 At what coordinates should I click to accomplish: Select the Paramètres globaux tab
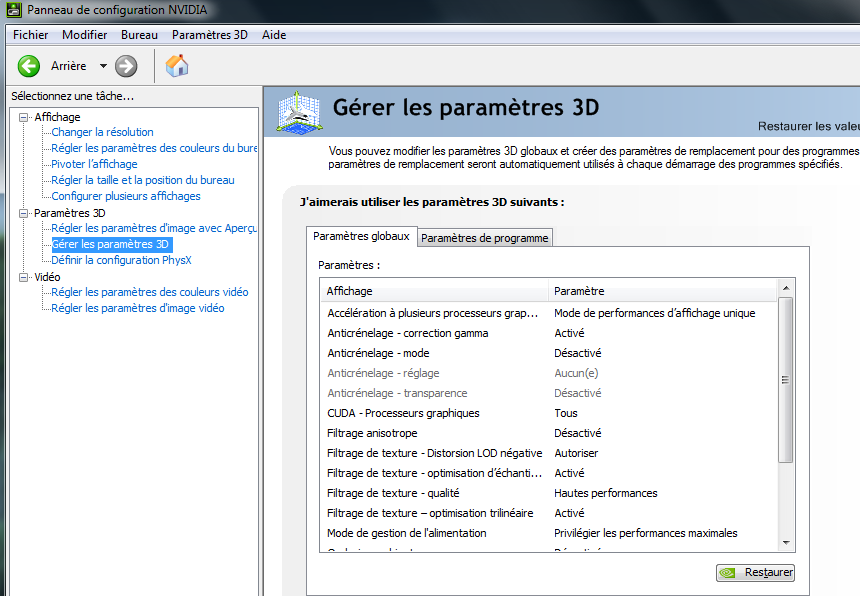(361, 237)
